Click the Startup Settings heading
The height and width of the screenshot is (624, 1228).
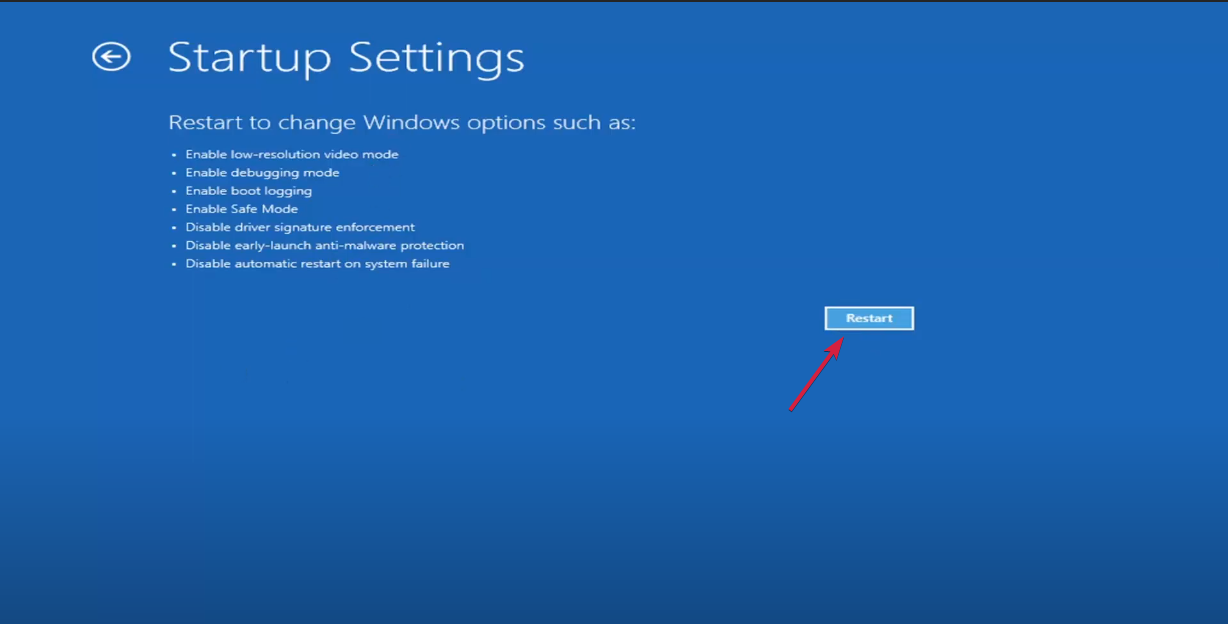(x=346, y=58)
